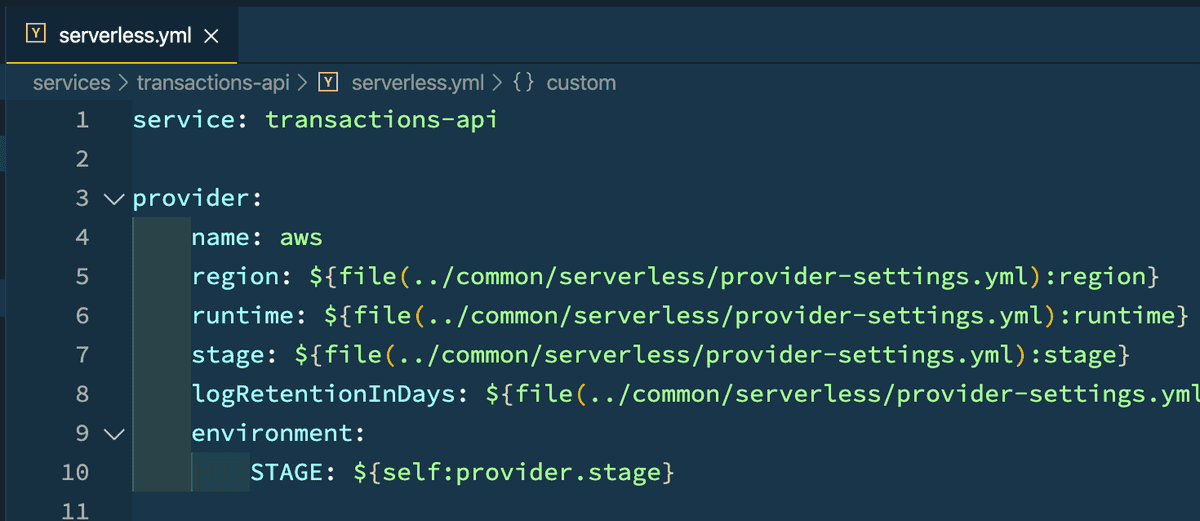
Task: Click the value 'aws' on line 4
Action: (x=301, y=238)
